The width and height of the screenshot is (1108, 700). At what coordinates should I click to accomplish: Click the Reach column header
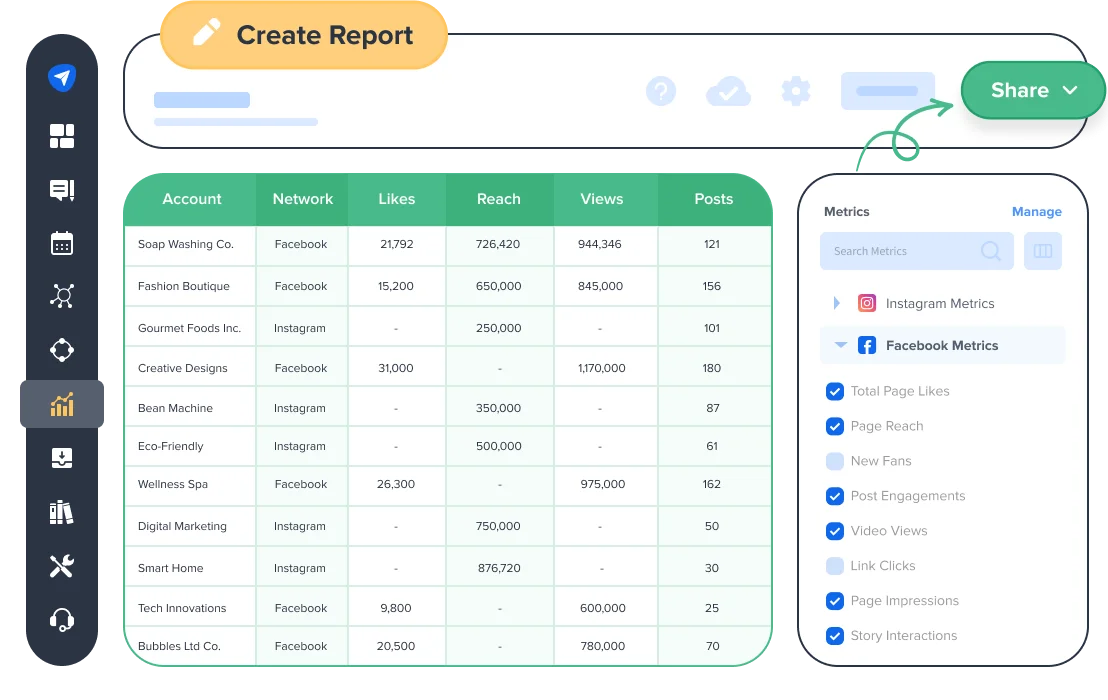498,199
